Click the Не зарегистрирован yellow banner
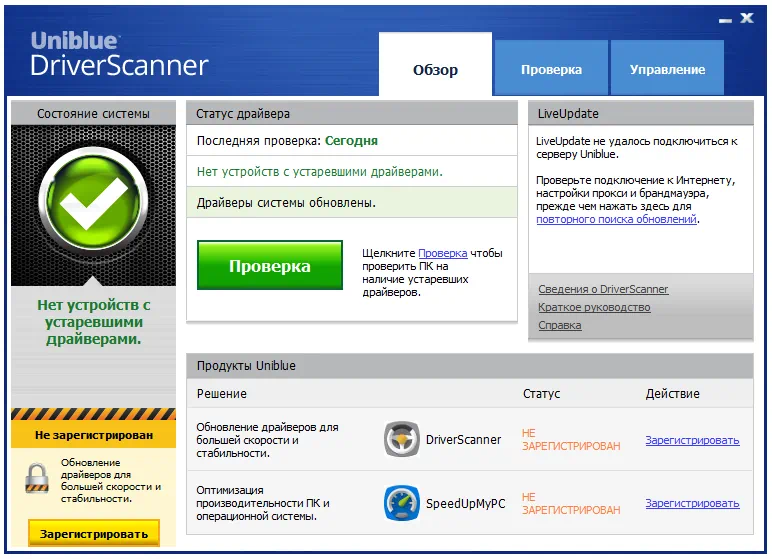 94,435
